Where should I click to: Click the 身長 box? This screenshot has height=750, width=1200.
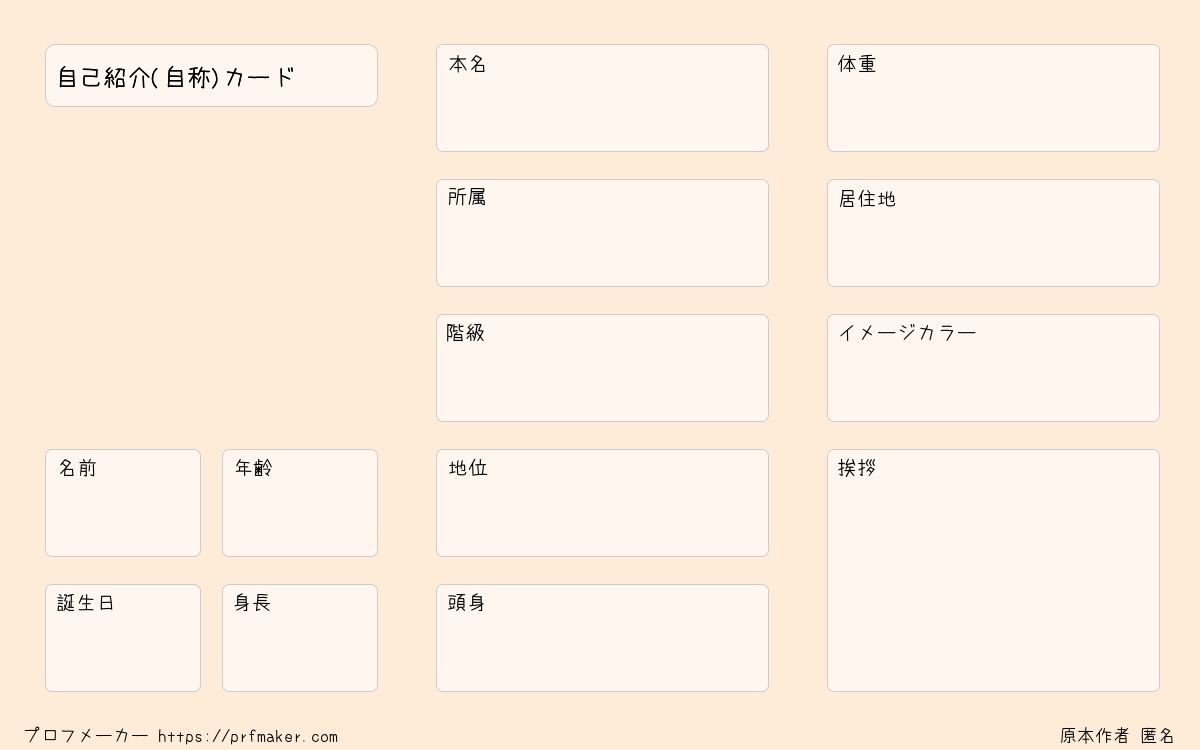300,638
